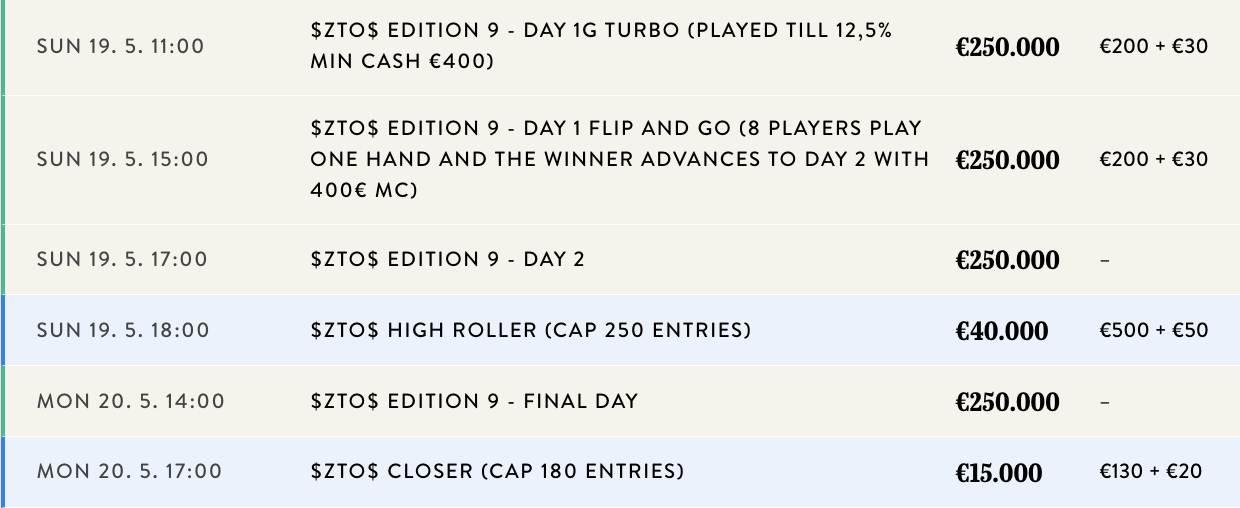Click the €15.000 Closer prize pool

click(999, 472)
